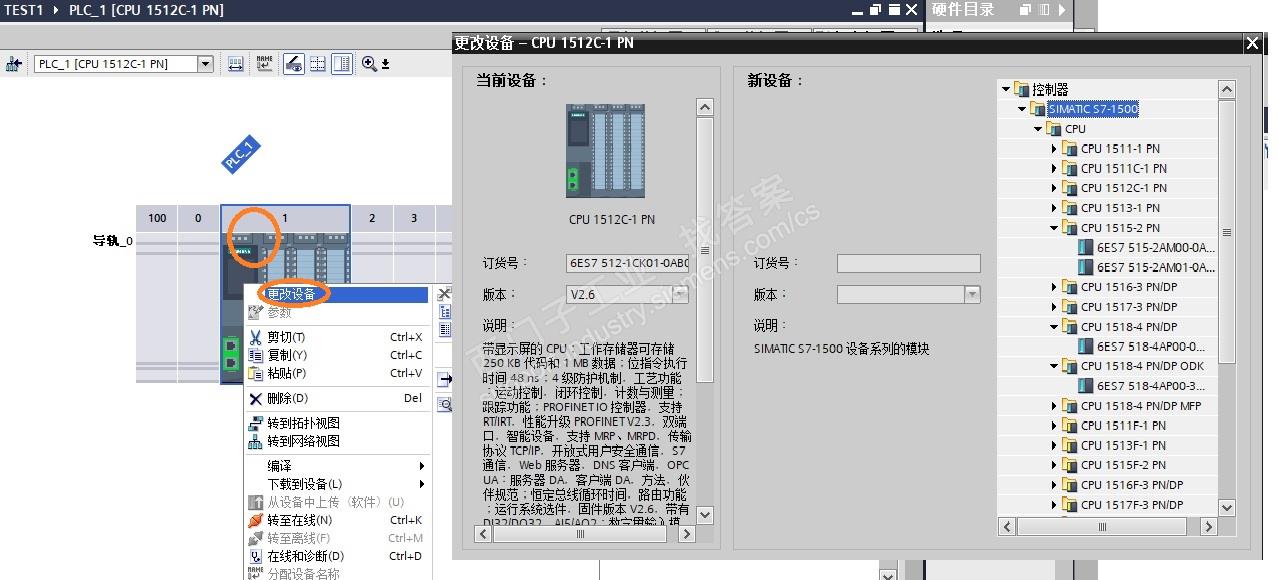The height and width of the screenshot is (580, 1278).
Task: Select the 6ES7 518-4AP00-3... module entry
Action: tap(1151, 386)
